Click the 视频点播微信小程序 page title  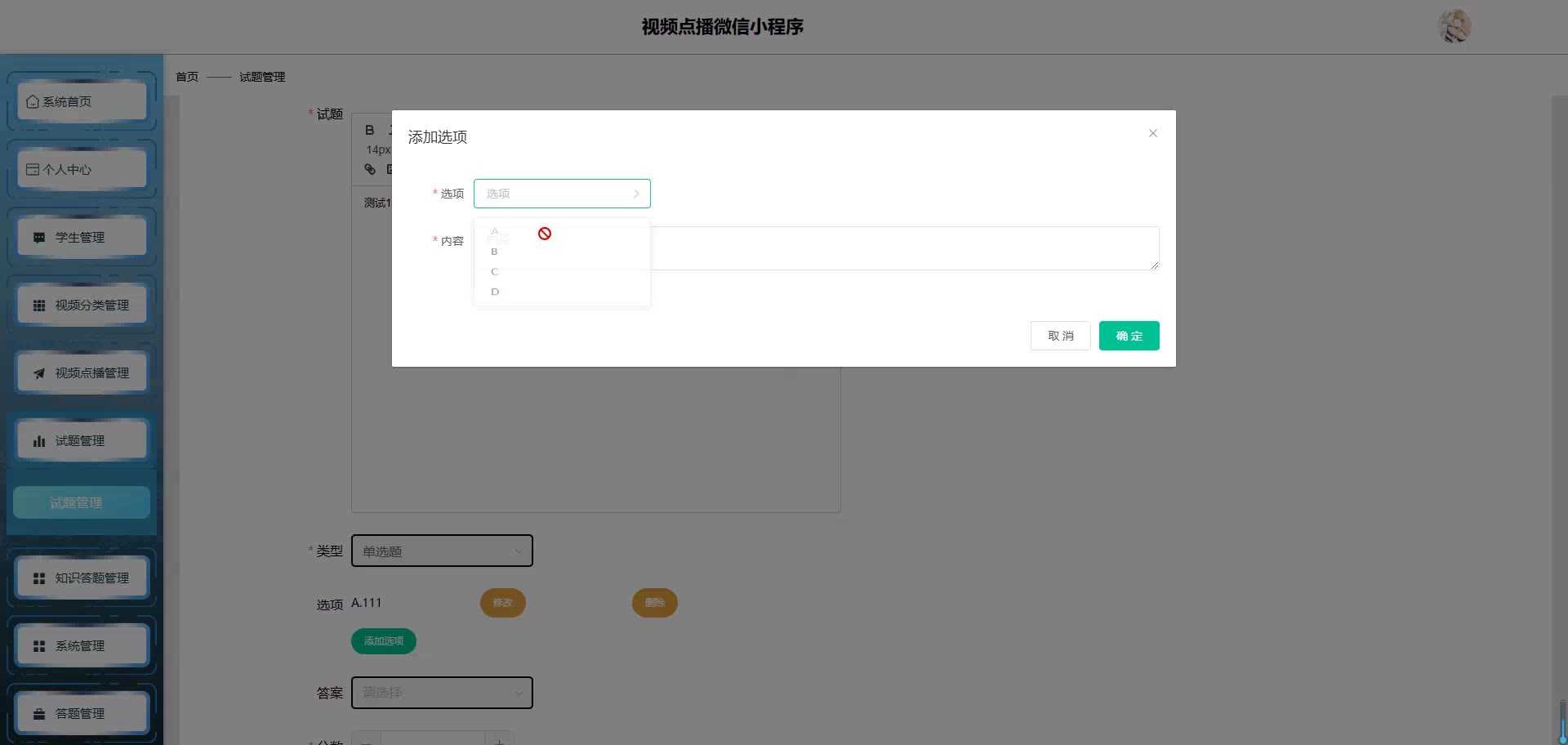[x=723, y=27]
